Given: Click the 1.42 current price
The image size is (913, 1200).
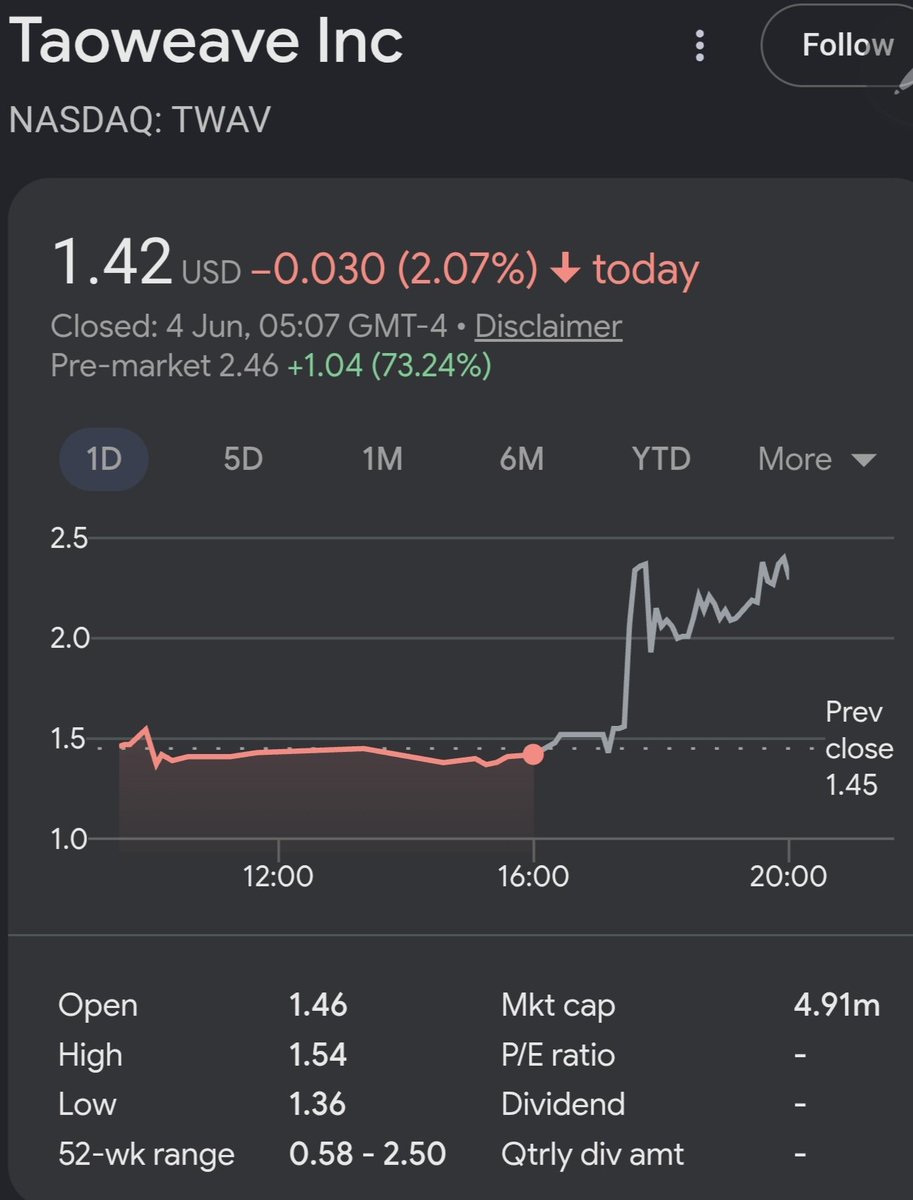Looking at the screenshot, I should [x=112, y=263].
